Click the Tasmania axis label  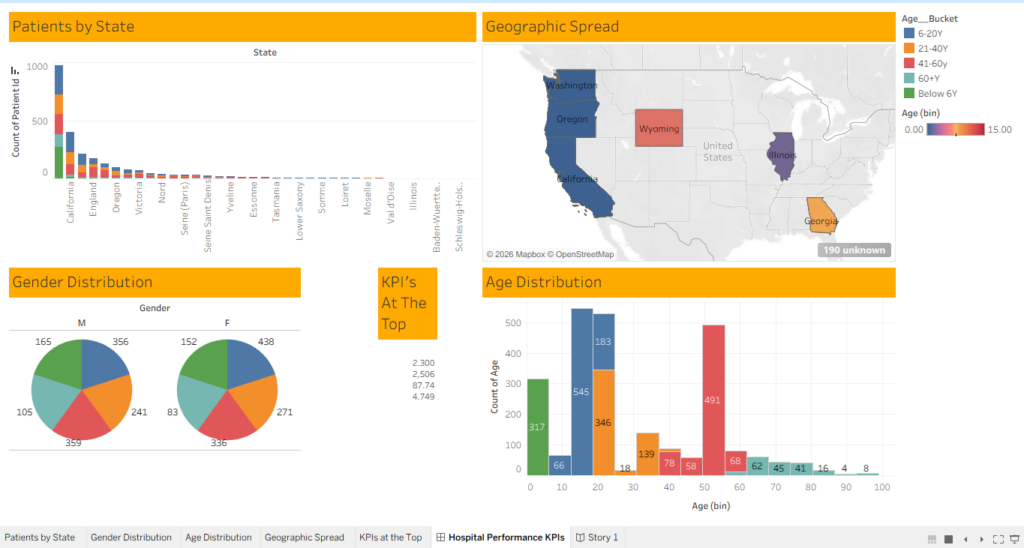[x=276, y=202]
